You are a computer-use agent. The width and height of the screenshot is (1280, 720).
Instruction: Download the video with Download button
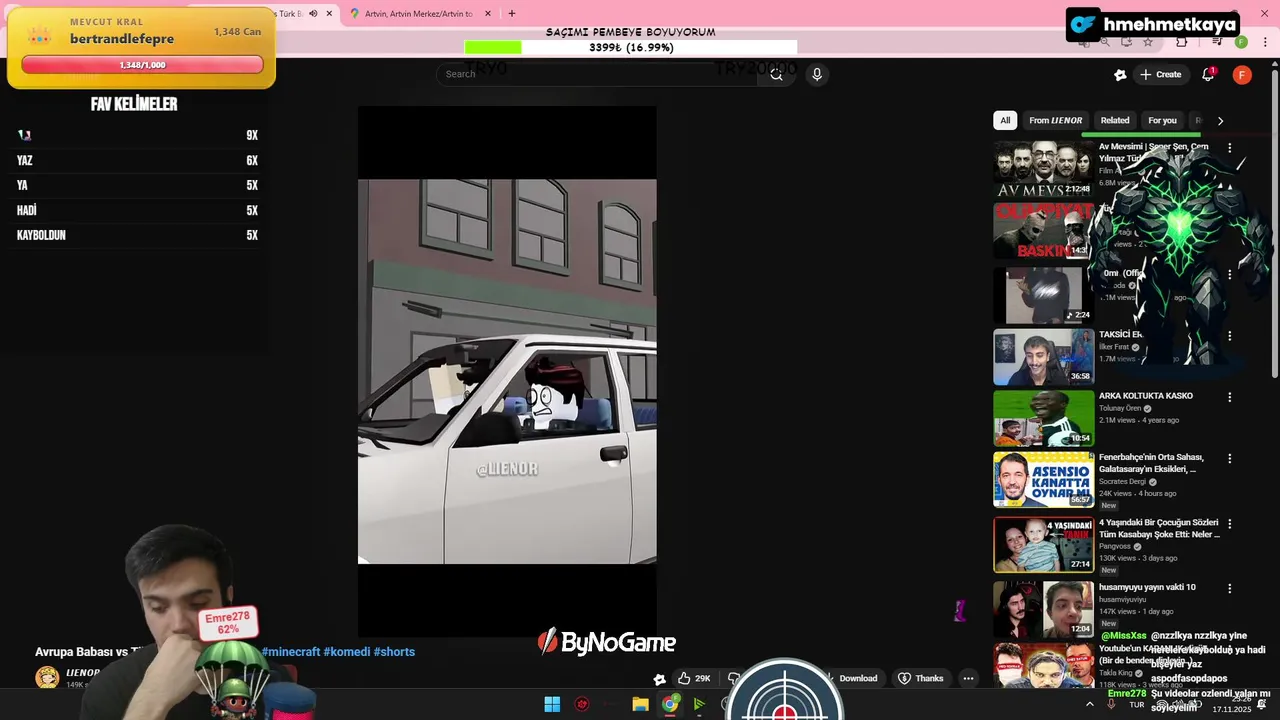pos(858,678)
